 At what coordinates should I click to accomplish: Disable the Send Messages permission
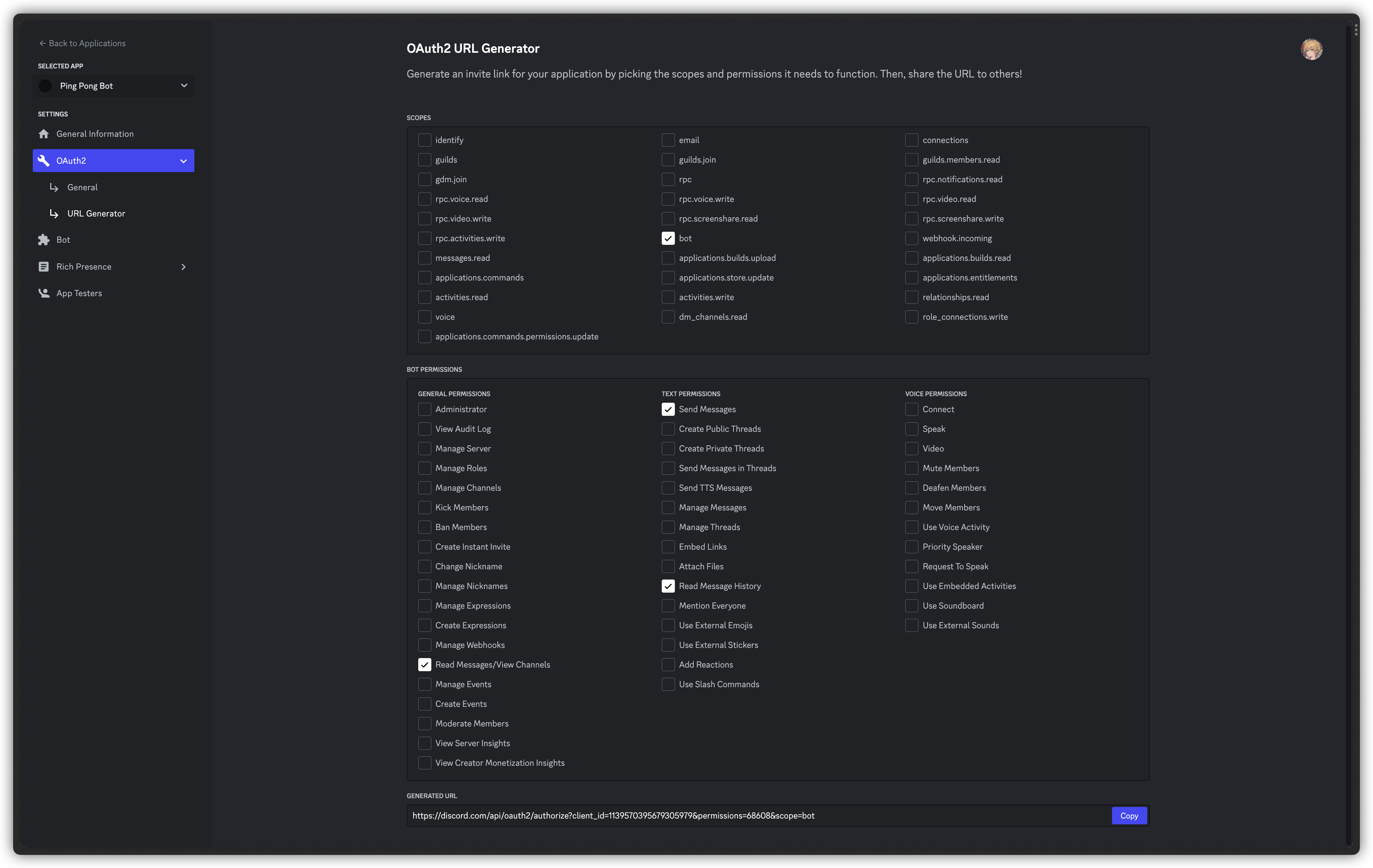668,409
